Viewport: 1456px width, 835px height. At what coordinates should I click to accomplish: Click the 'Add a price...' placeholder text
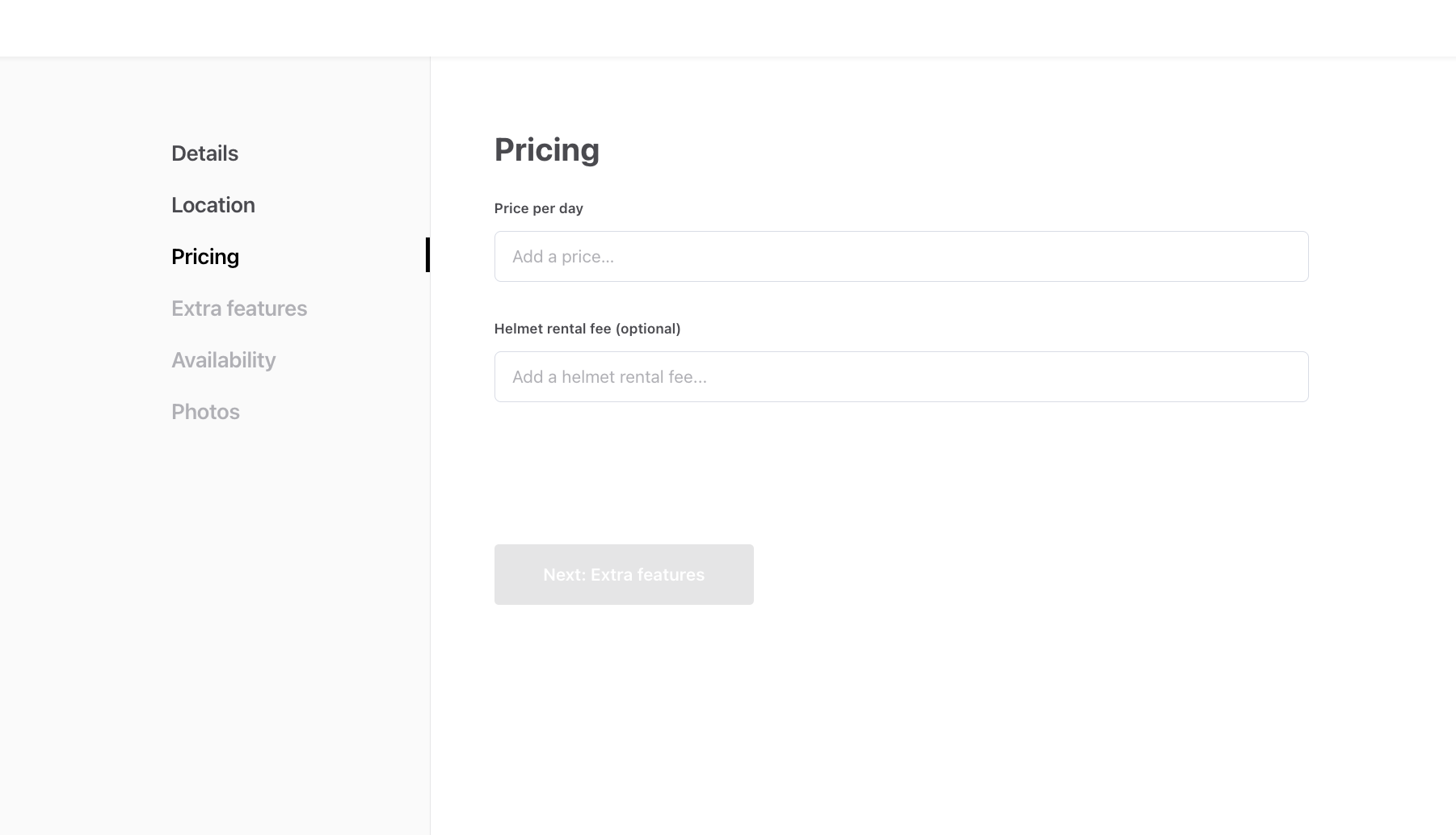point(562,257)
